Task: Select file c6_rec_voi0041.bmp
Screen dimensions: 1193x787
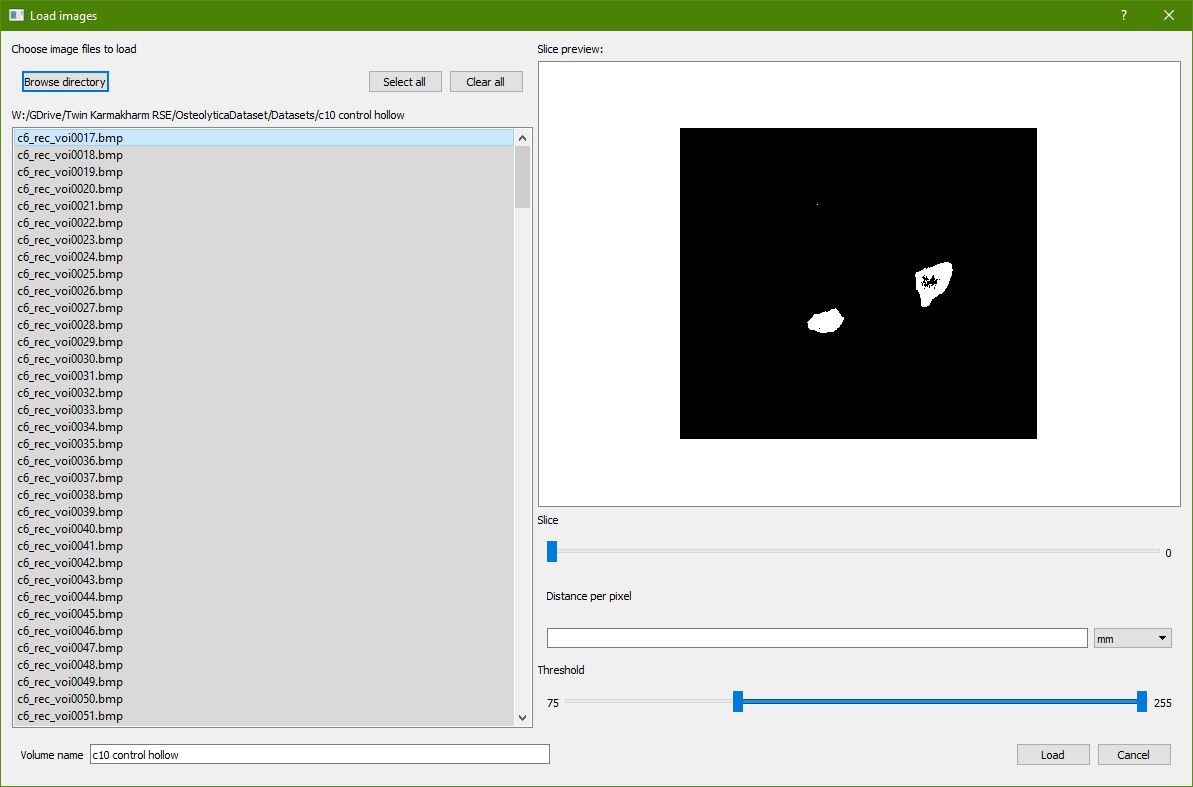Action: click(x=263, y=546)
